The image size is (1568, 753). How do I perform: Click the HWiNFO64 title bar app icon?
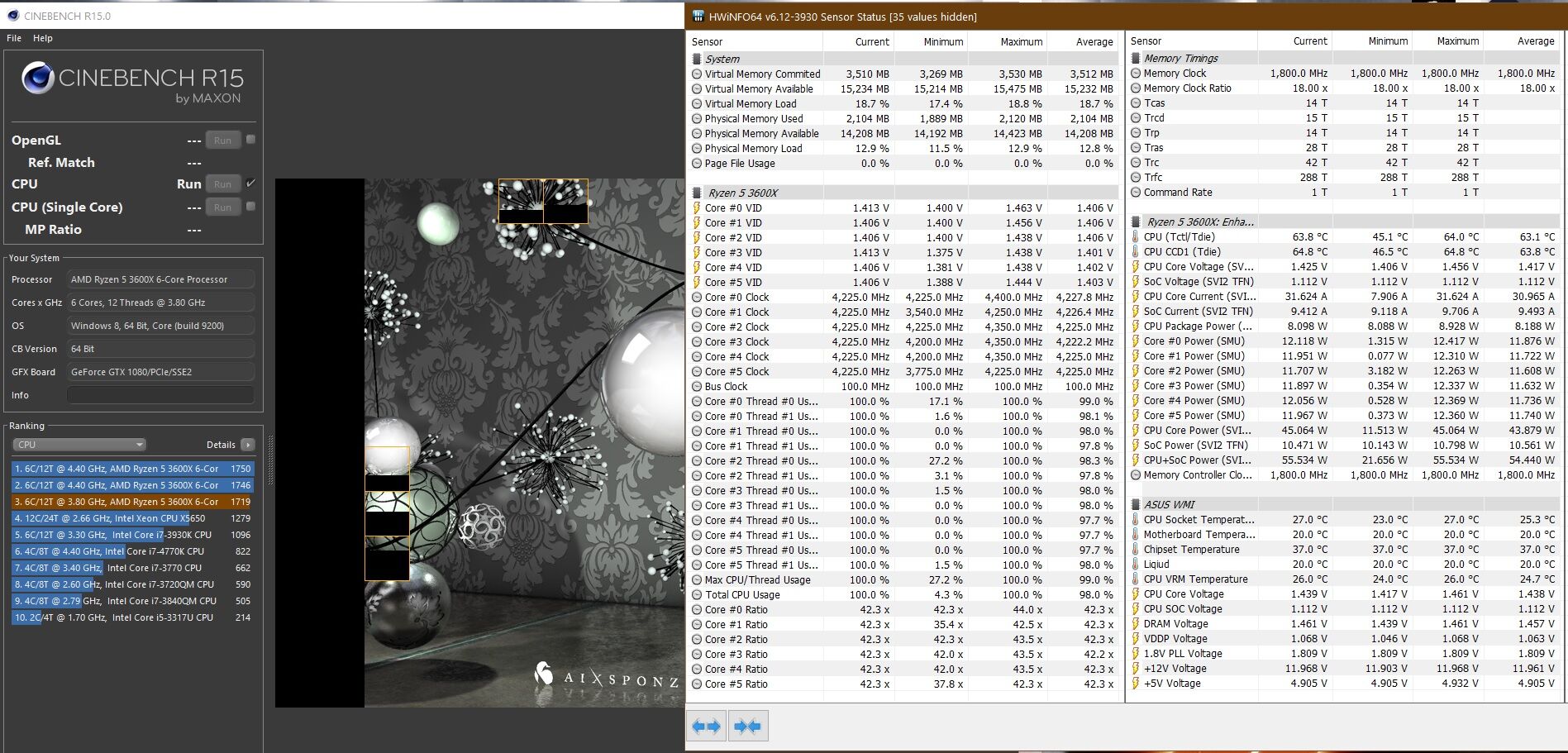coord(698,17)
